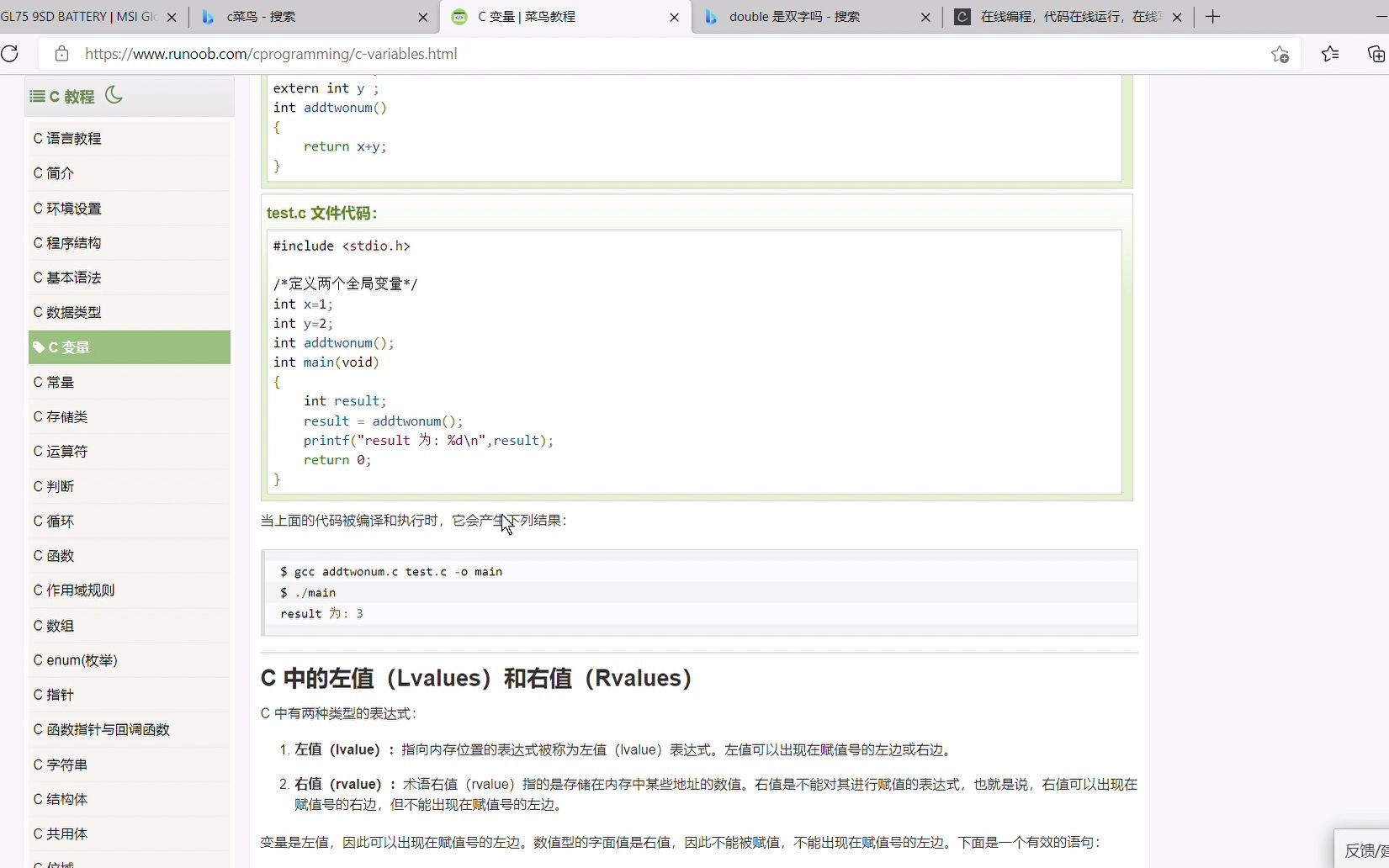Click the 左值 (lvalue) list item
The width and height of the screenshot is (1389, 868).
(623, 750)
